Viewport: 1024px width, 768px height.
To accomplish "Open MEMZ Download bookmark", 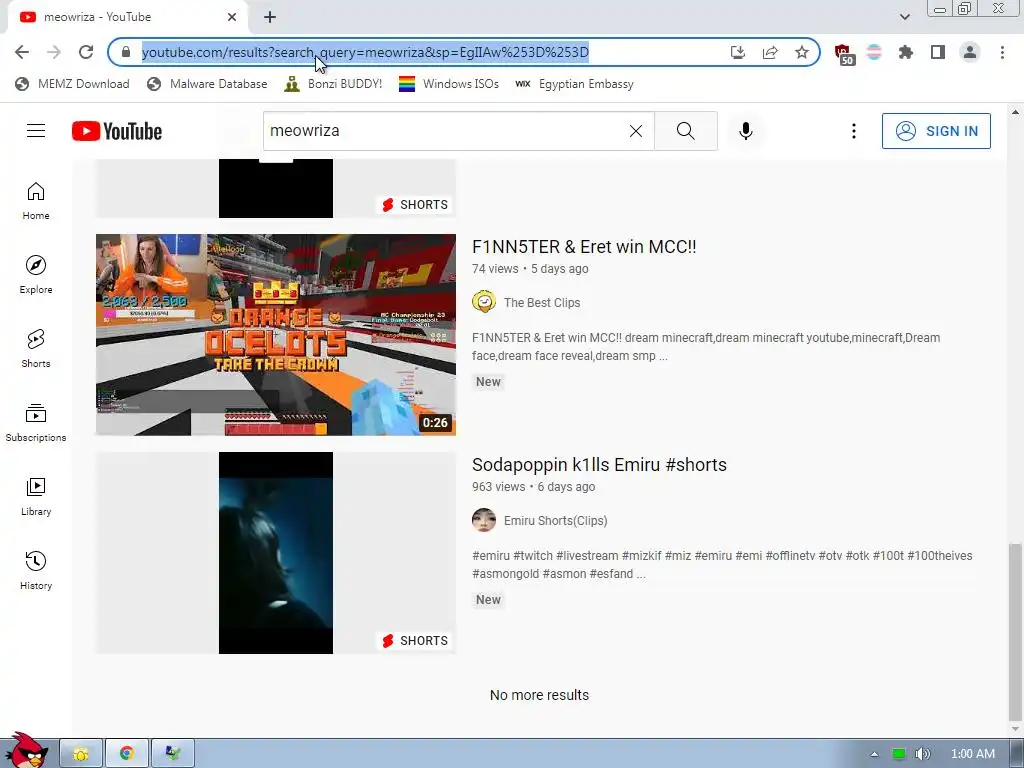I will click(72, 84).
